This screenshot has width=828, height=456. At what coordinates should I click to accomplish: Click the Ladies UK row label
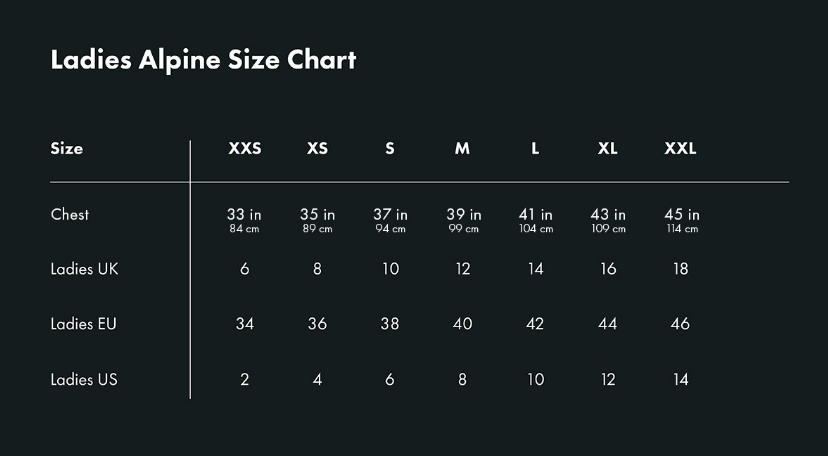pyautogui.click(x=84, y=269)
